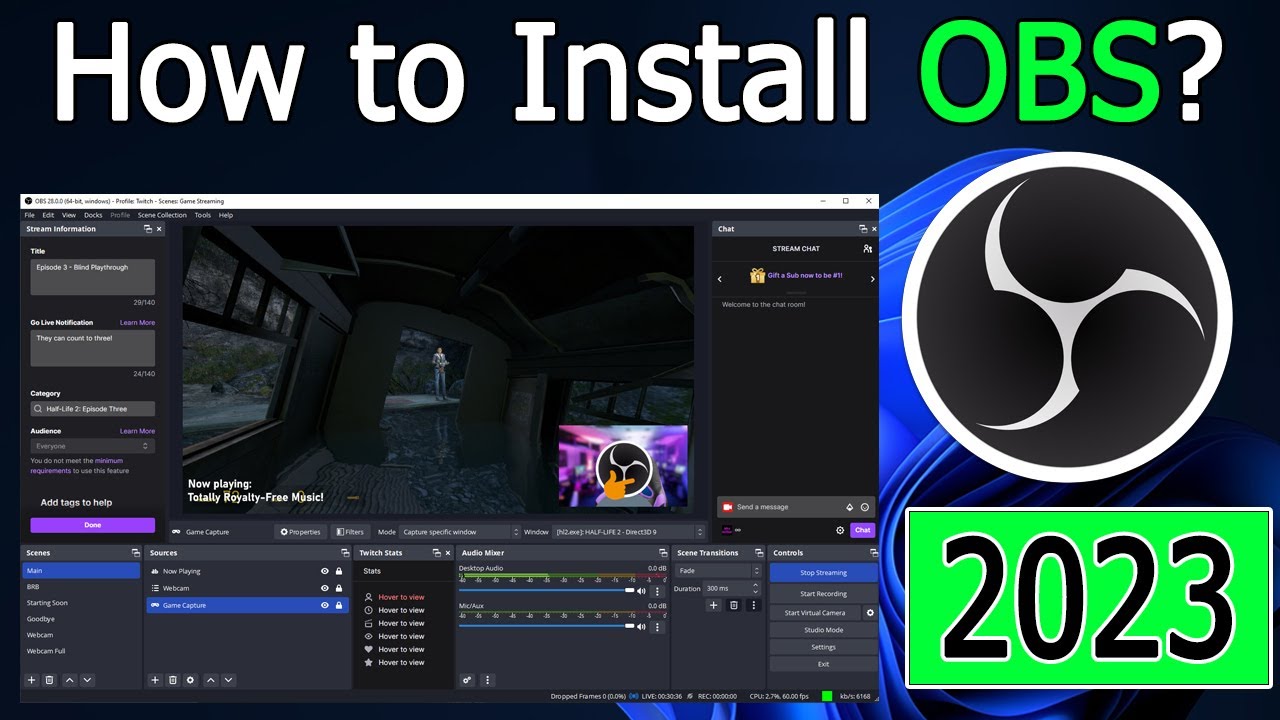Click the Category search field
This screenshot has width=1280, height=720.
(x=92, y=409)
